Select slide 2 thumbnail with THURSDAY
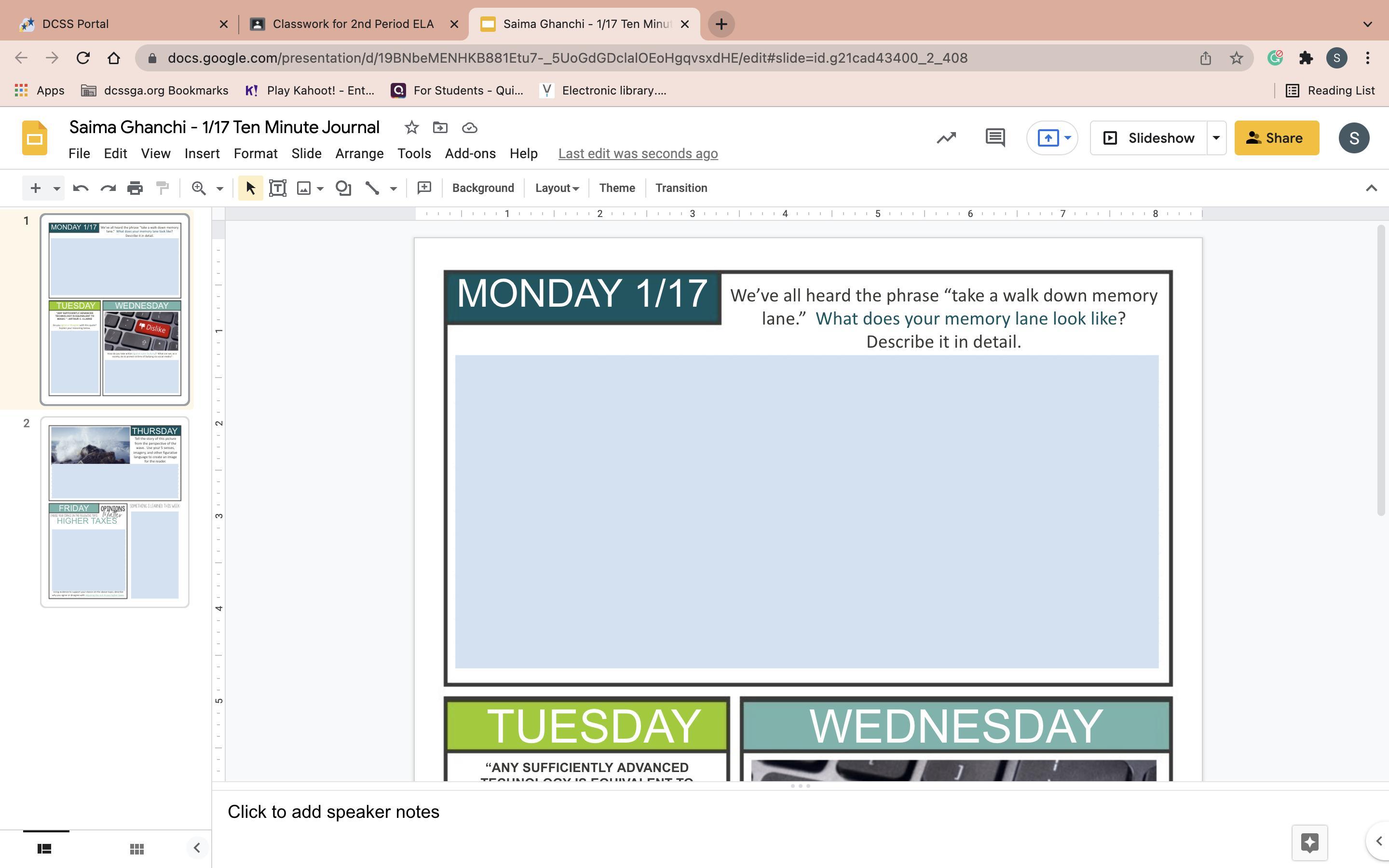This screenshot has height=868, width=1389. pyautogui.click(x=114, y=512)
